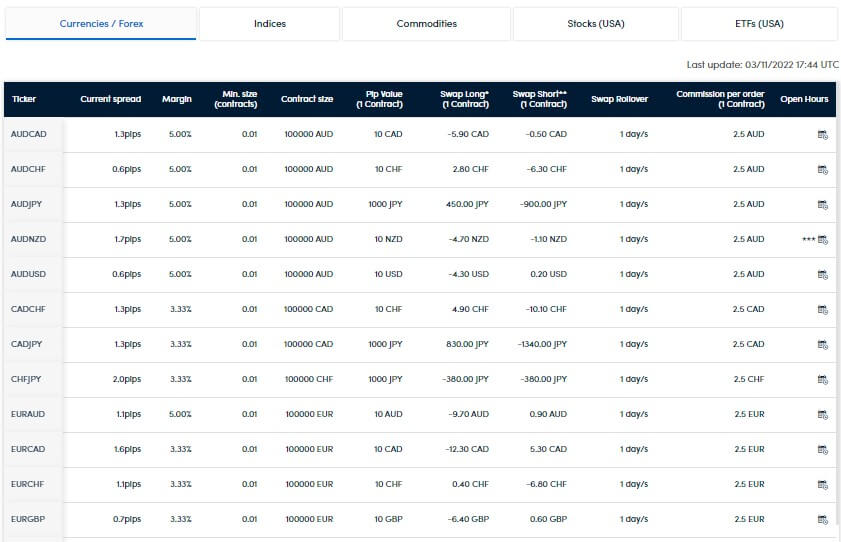This screenshot has width=841, height=542.
Task: Open trading hours icon for AUDCHF row
Action: click(x=822, y=169)
